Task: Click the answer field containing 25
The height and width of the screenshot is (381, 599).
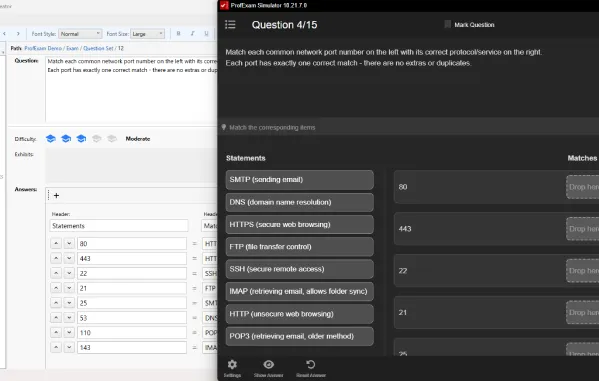Action: tap(132, 303)
